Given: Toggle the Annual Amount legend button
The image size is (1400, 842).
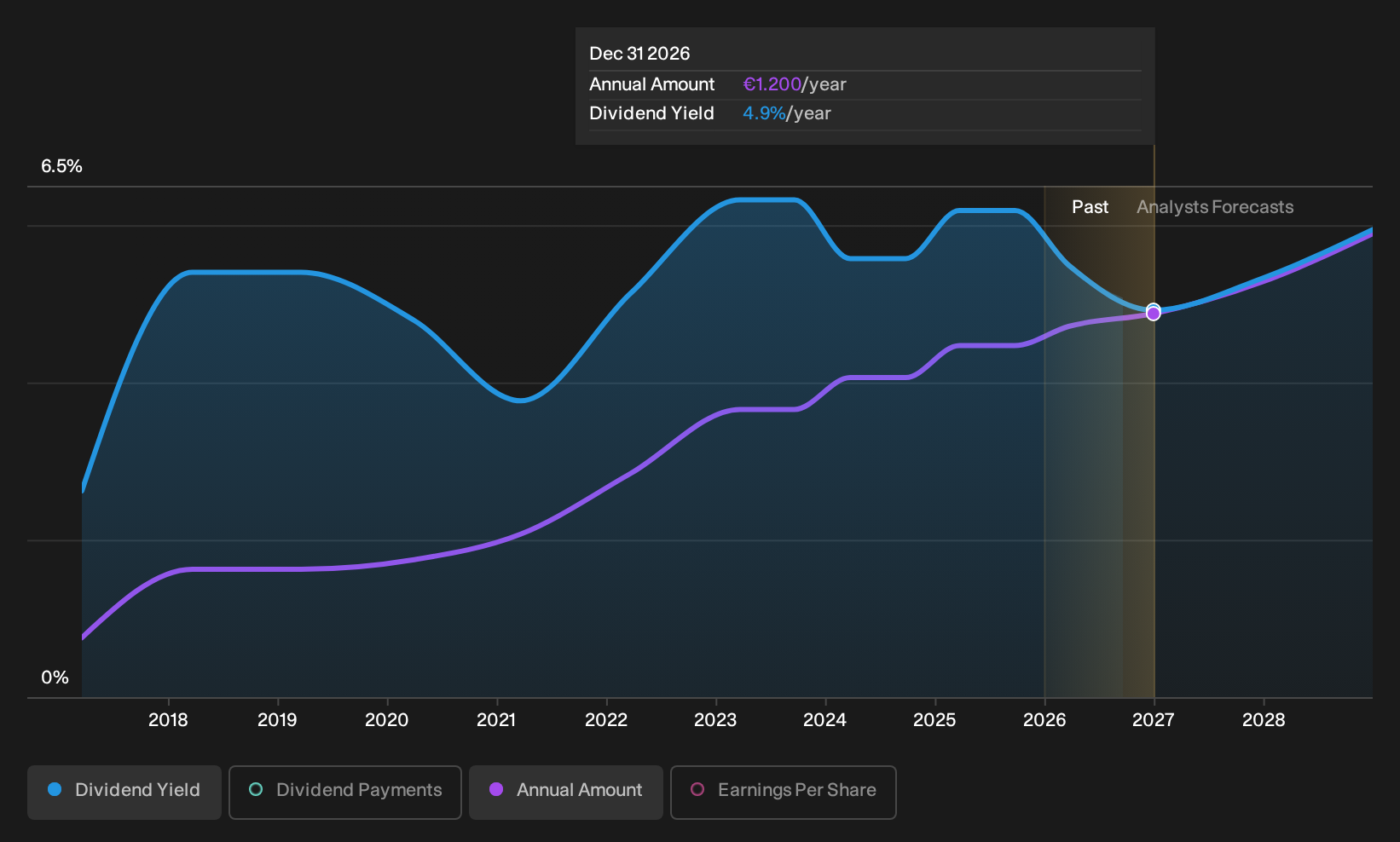Looking at the screenshot, I should (566, 792).
